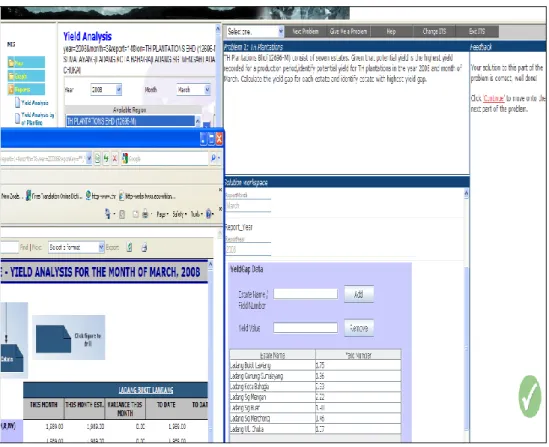Click the red Continue link in Feedback
Image resolution: width=549 pixels, height=447 pixels.
click(x=493, y=98)
